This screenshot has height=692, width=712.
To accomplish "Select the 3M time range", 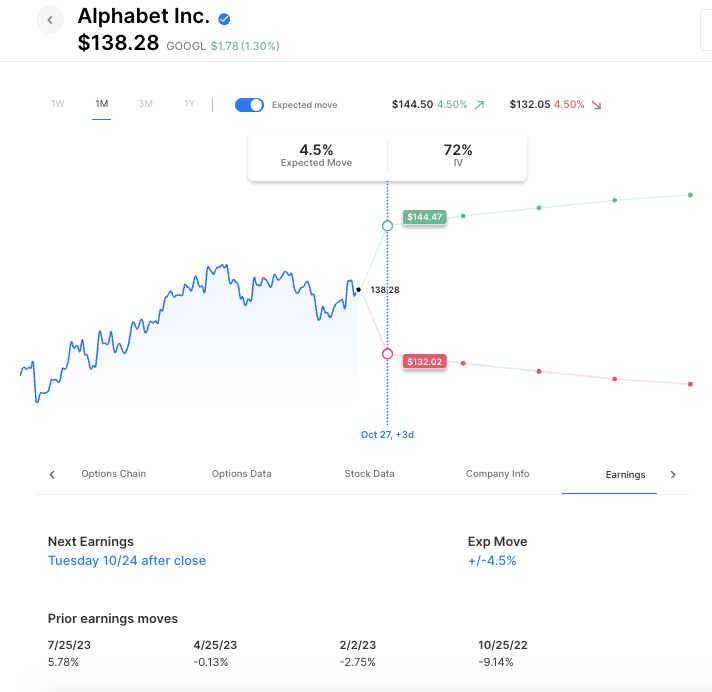I will click(146, 104).
